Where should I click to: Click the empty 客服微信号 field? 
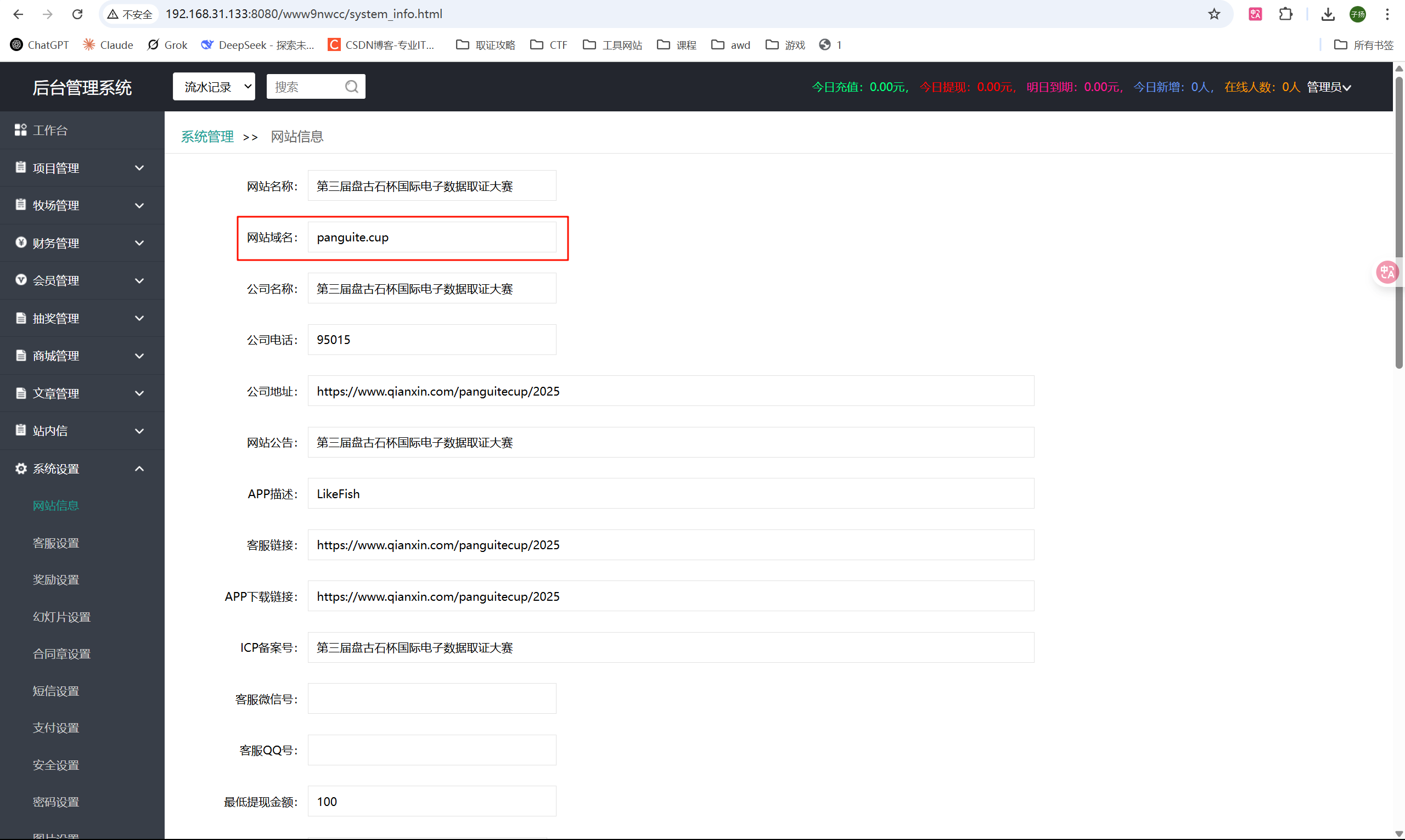coord(432,699)
